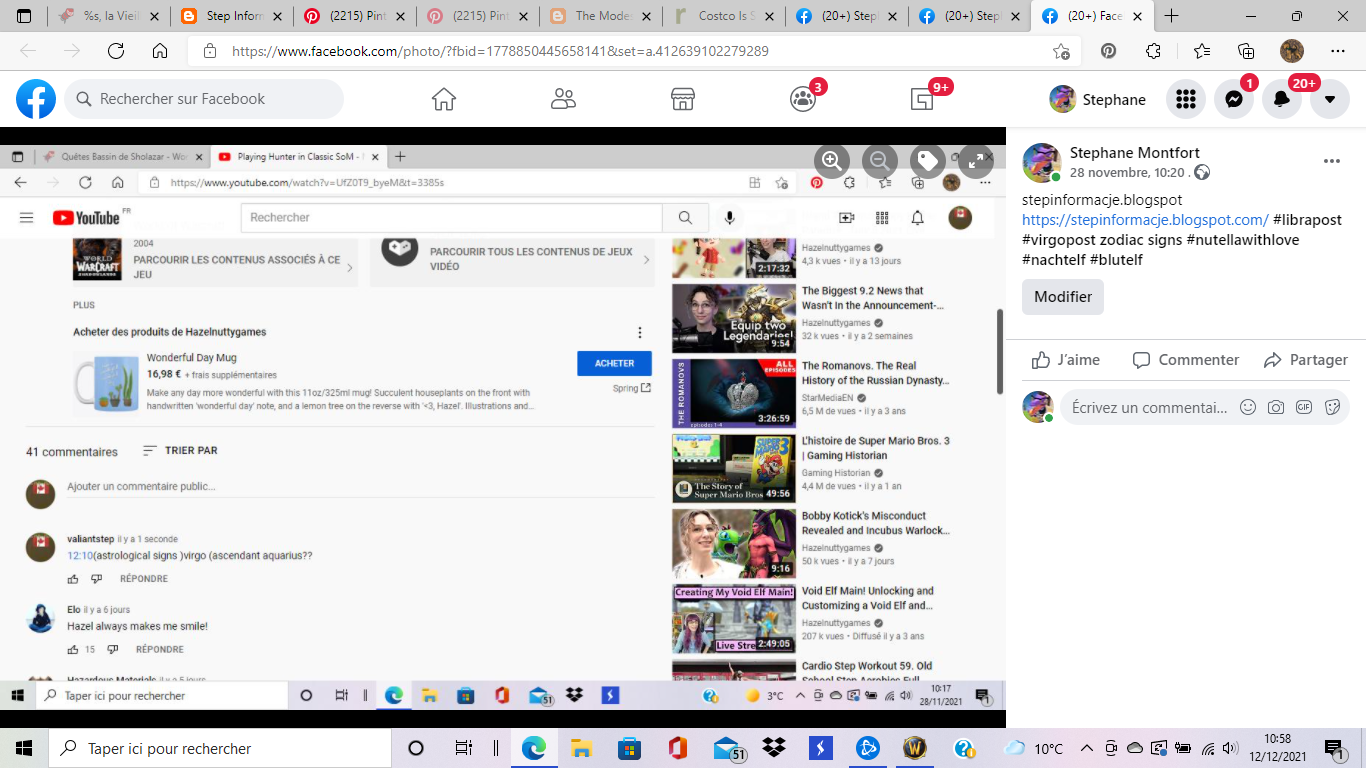Click the Facebook logo
This screenshot has height=768, width=1366.
[x=36, y=99]
